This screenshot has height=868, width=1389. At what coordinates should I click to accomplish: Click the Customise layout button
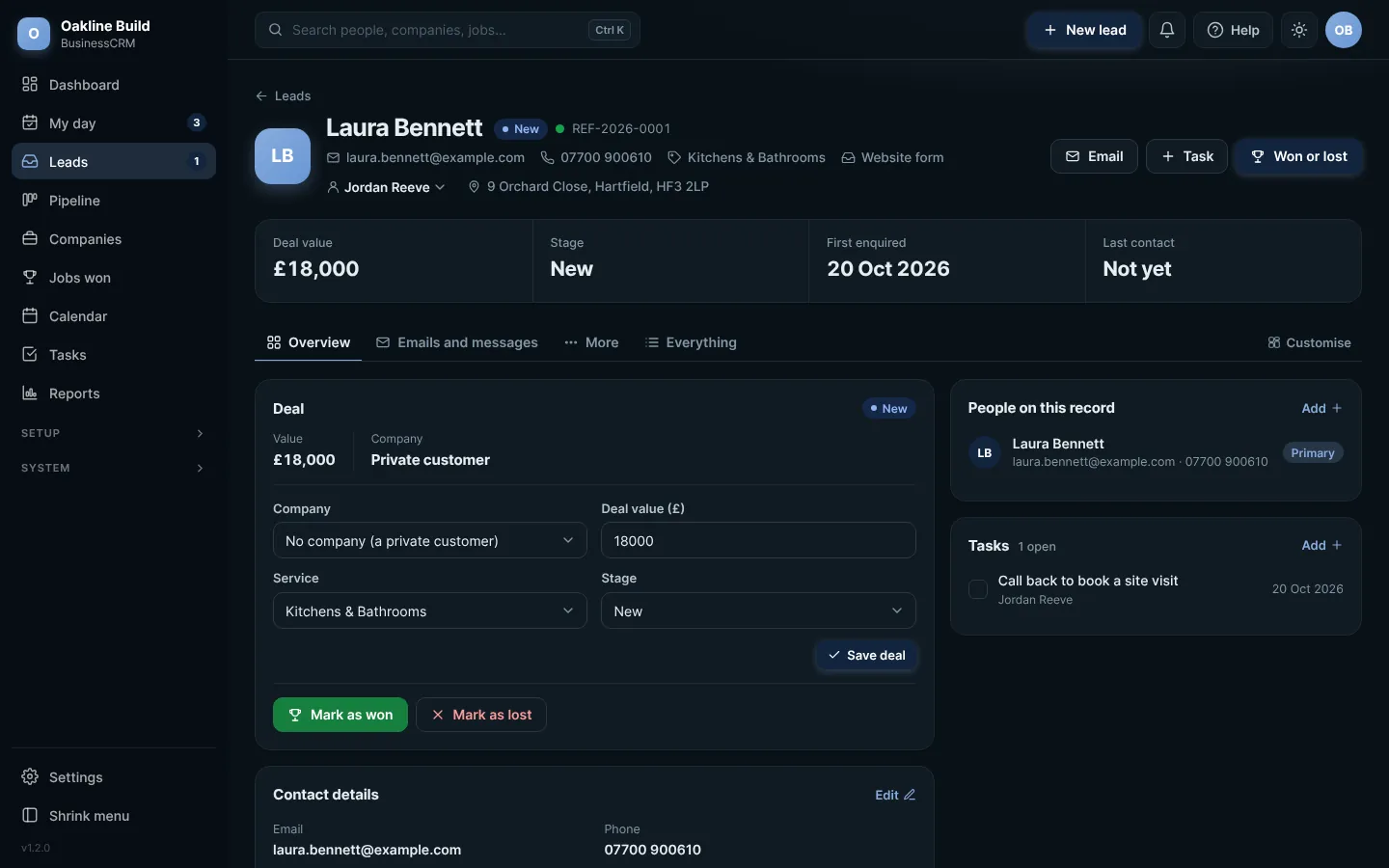coord(1309,342)
